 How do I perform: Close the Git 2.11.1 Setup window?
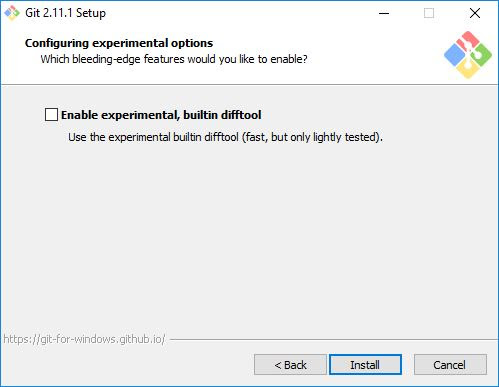475,13
